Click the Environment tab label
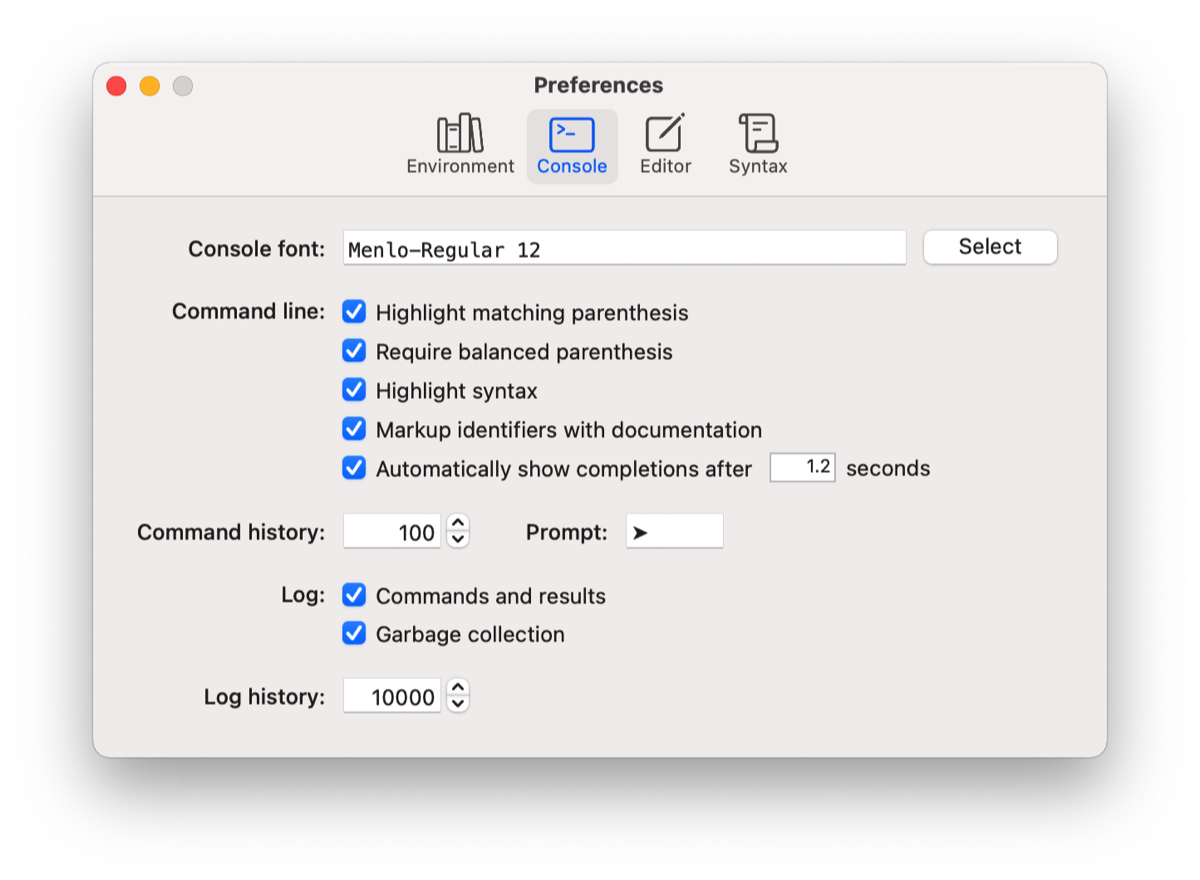This screenshot has height=880, width=1200. click(x=460, y=166)
